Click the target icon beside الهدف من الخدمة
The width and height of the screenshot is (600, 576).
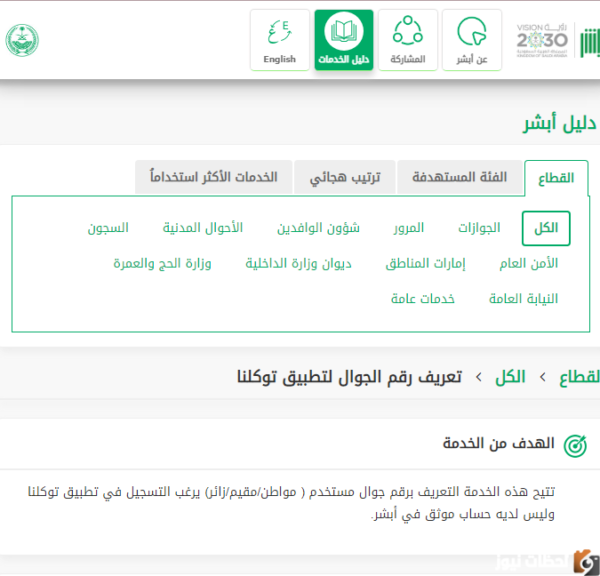pos(575,446)
